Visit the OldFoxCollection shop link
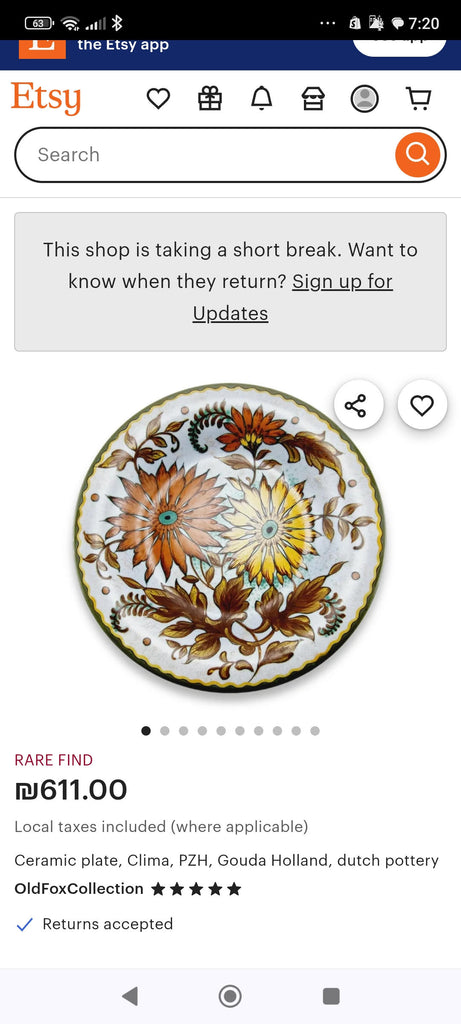The image size is (461, 1024). (79, 889)
